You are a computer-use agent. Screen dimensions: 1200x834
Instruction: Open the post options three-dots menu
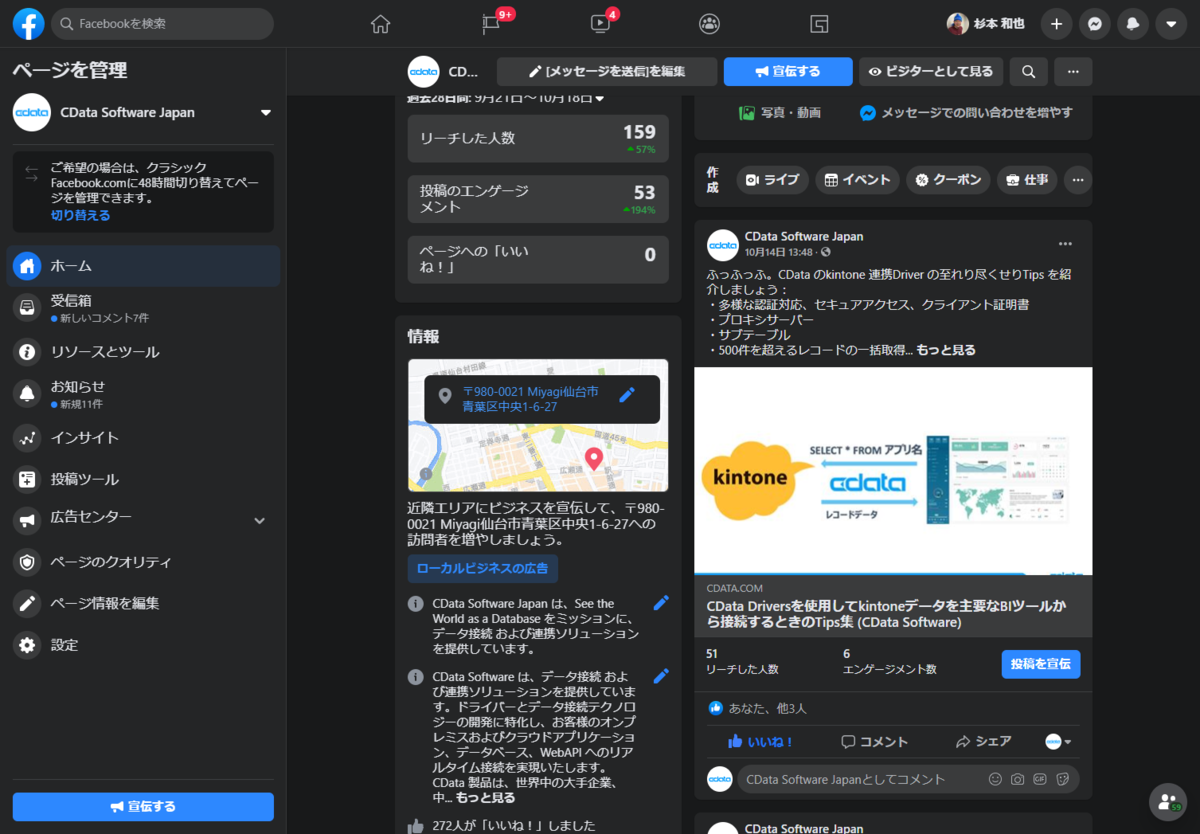(1065, 244)
